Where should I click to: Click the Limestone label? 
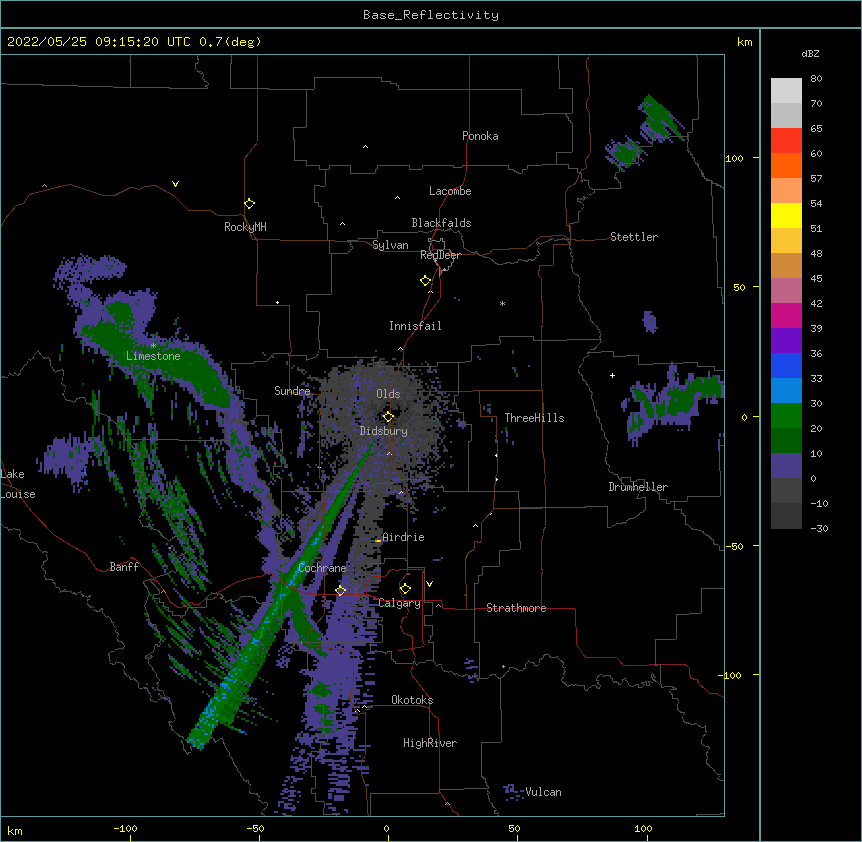pyautogui.click(x=153, y=356)
